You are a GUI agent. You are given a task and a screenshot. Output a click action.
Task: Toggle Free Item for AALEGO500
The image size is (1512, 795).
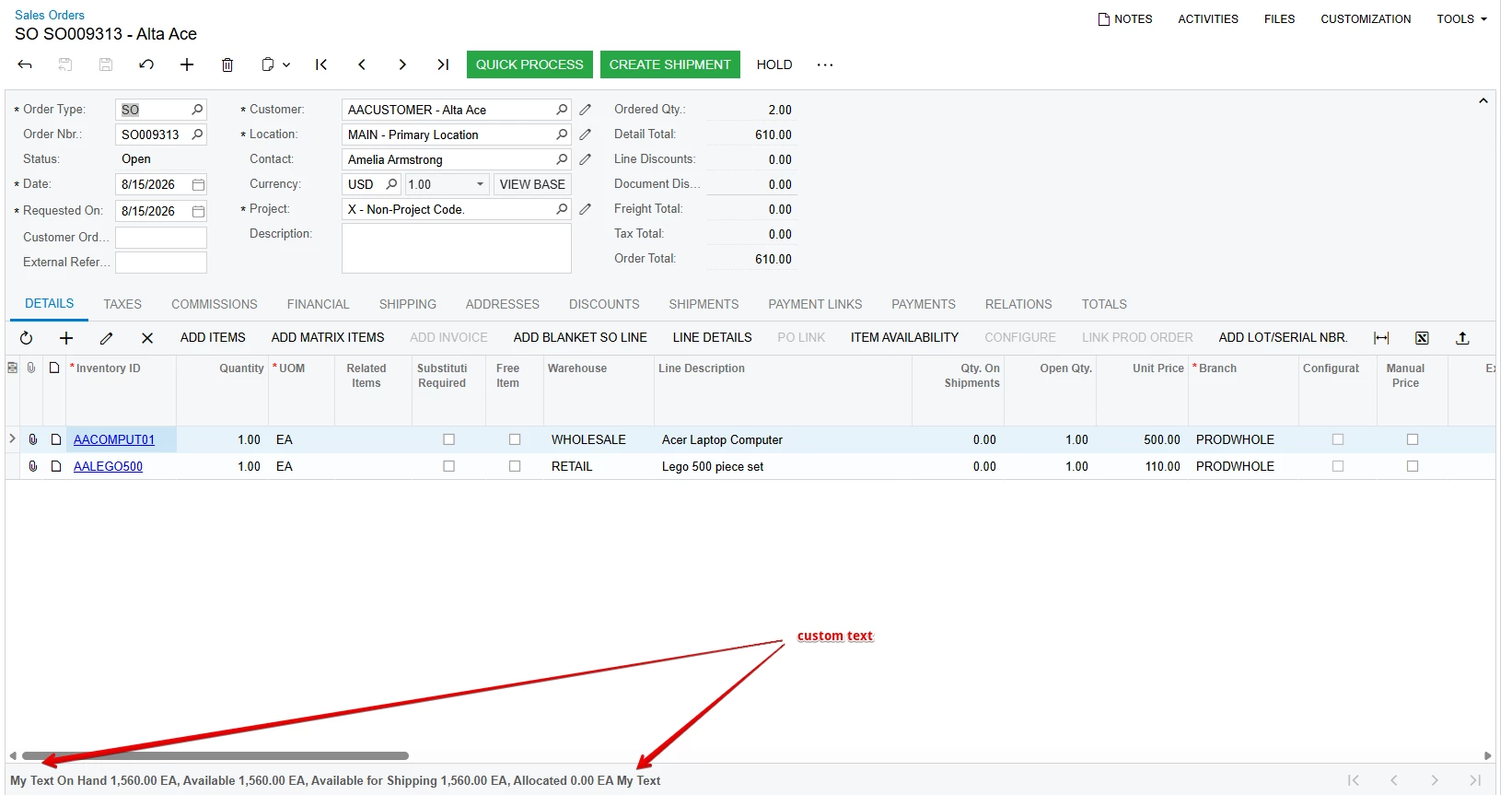[515, 466]
